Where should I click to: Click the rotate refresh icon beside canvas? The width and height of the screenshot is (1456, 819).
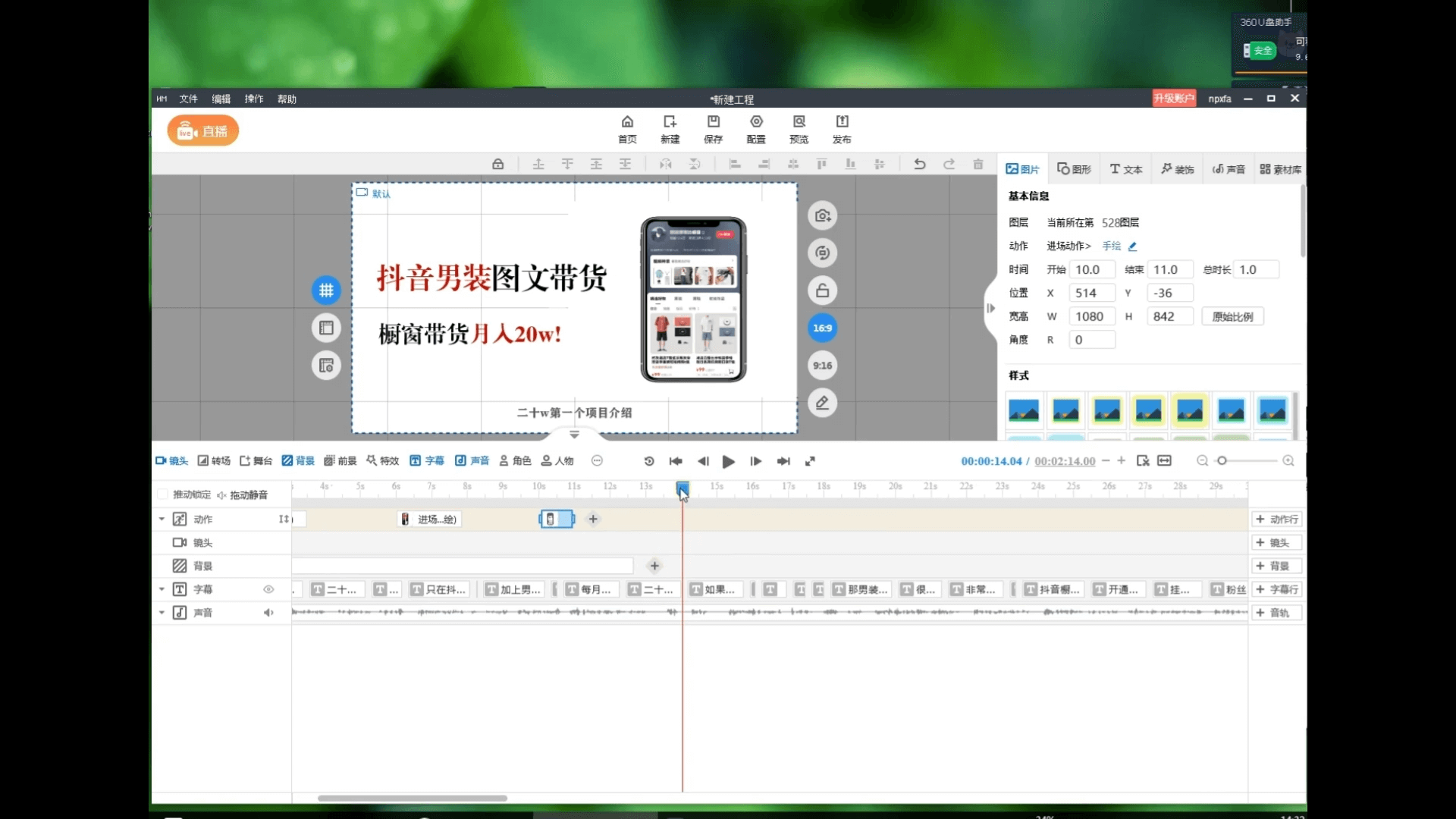point(822,253)
